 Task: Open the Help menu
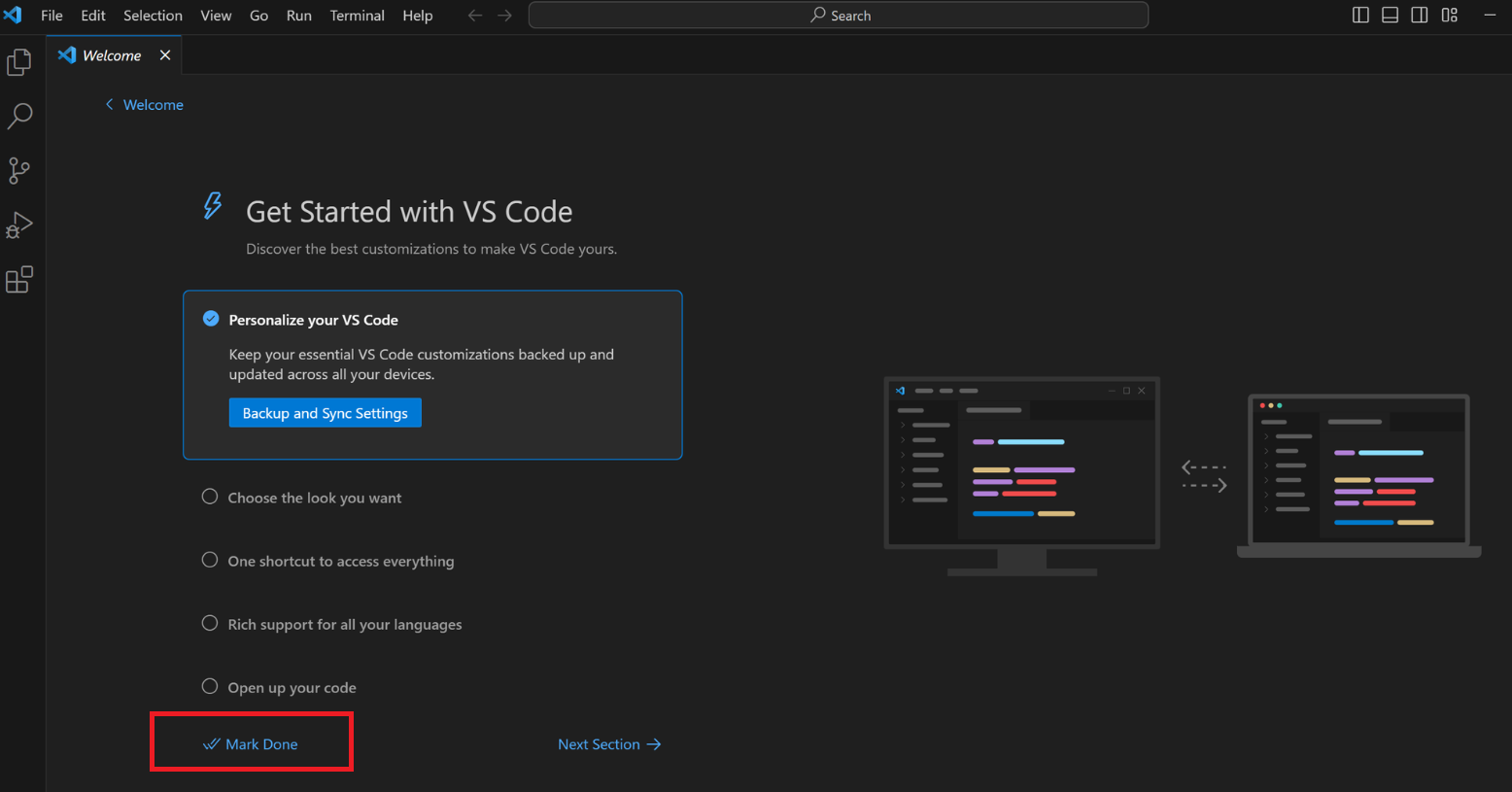click(x=418, y=16)
